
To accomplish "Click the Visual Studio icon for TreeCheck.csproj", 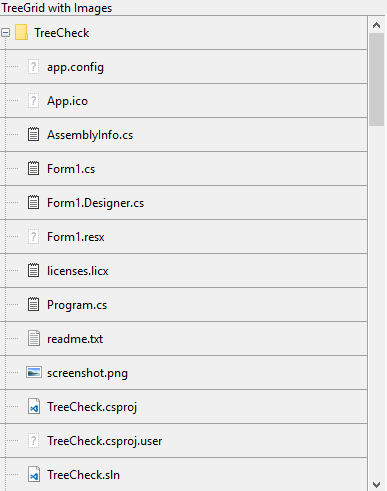I will coord(34,406).
